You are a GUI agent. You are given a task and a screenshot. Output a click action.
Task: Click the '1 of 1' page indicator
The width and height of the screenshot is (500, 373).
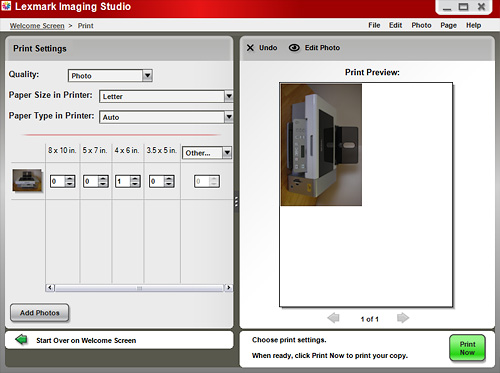pos(369,319)
